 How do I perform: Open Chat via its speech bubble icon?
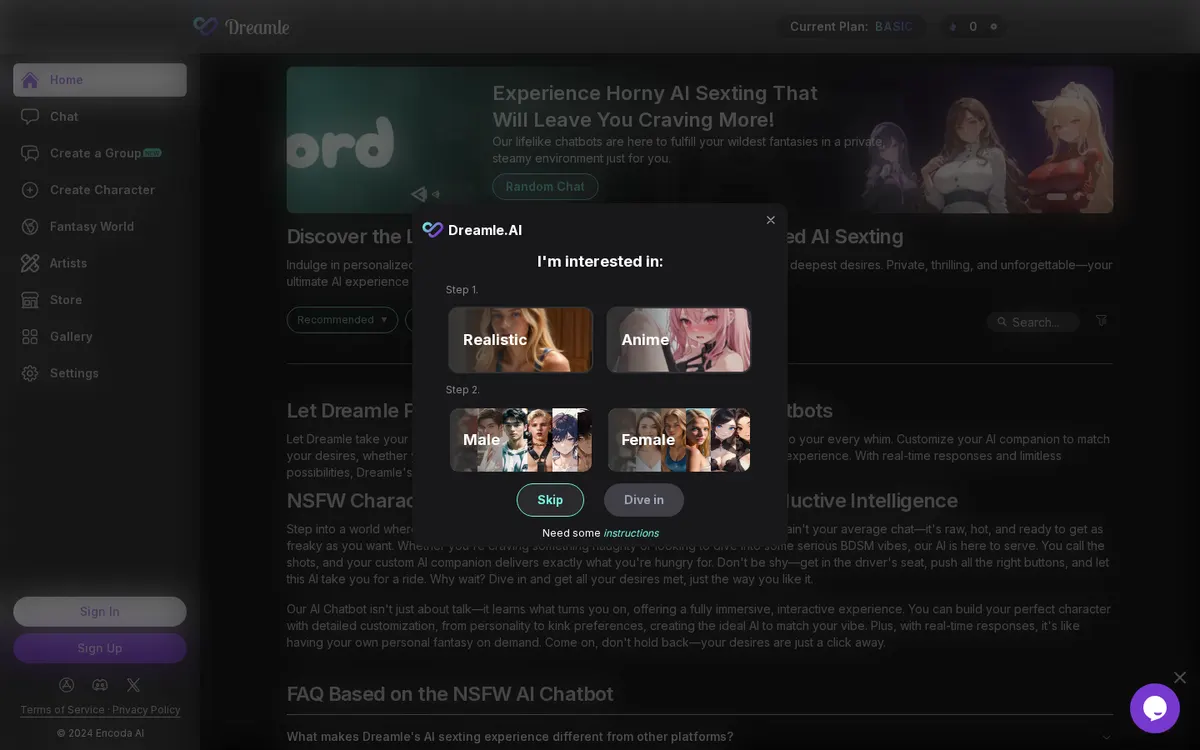point(30,116)
